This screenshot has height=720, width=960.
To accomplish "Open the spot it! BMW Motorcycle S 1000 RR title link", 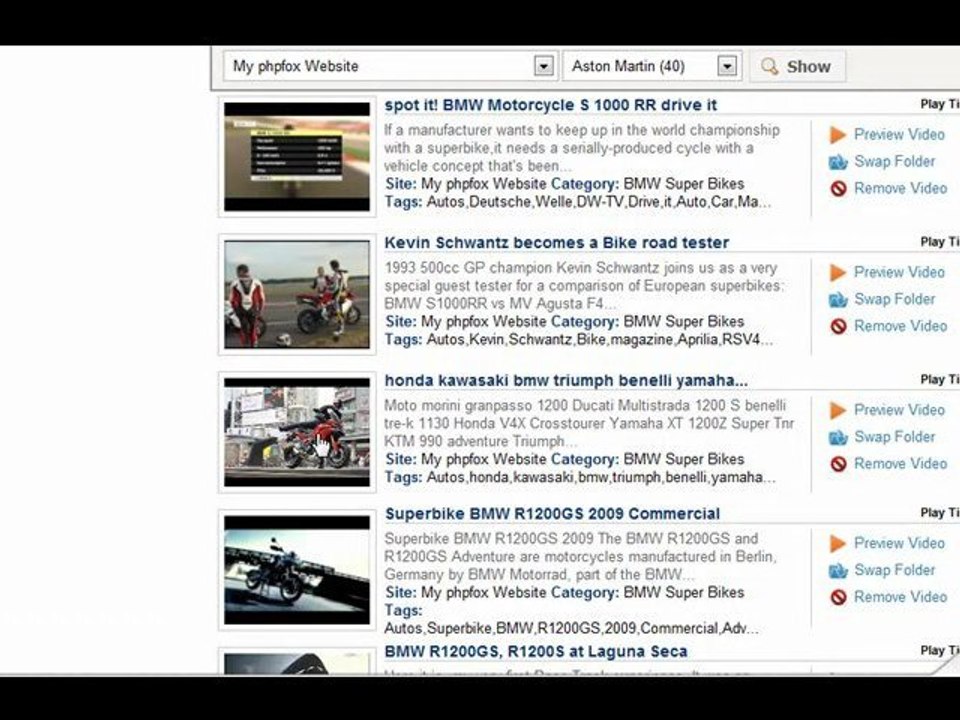I will click(x=550, y=105).
